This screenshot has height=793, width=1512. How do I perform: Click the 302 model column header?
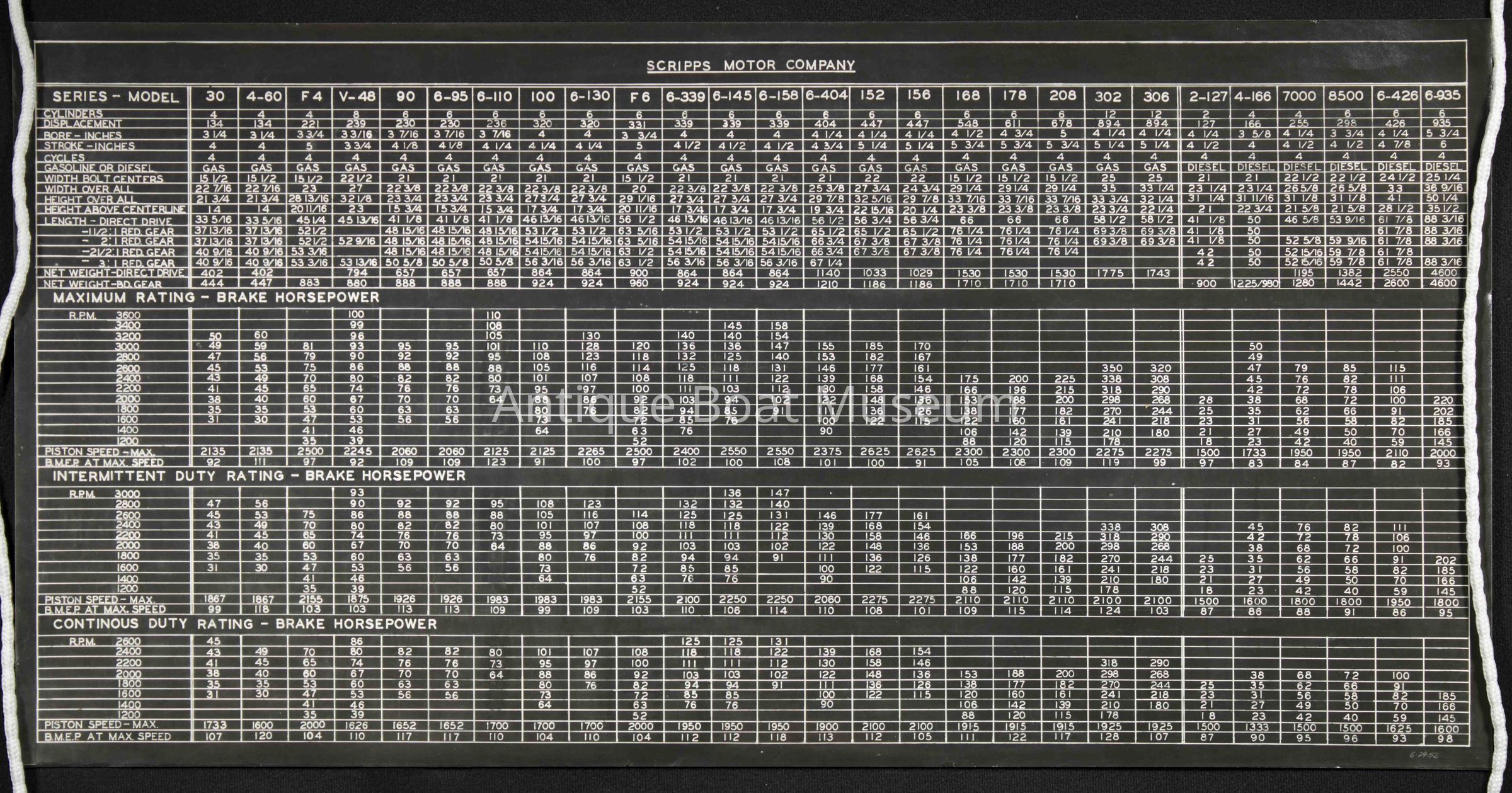click(1108, 96)
